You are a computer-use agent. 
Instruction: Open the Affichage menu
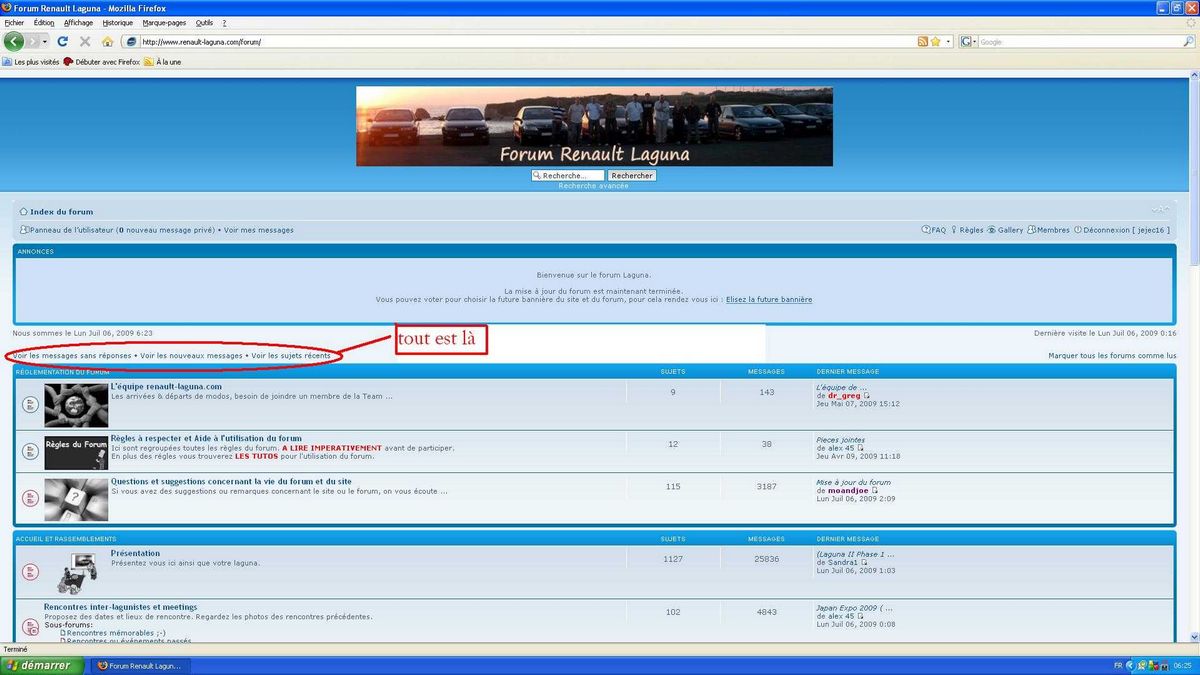pos(78,22)
